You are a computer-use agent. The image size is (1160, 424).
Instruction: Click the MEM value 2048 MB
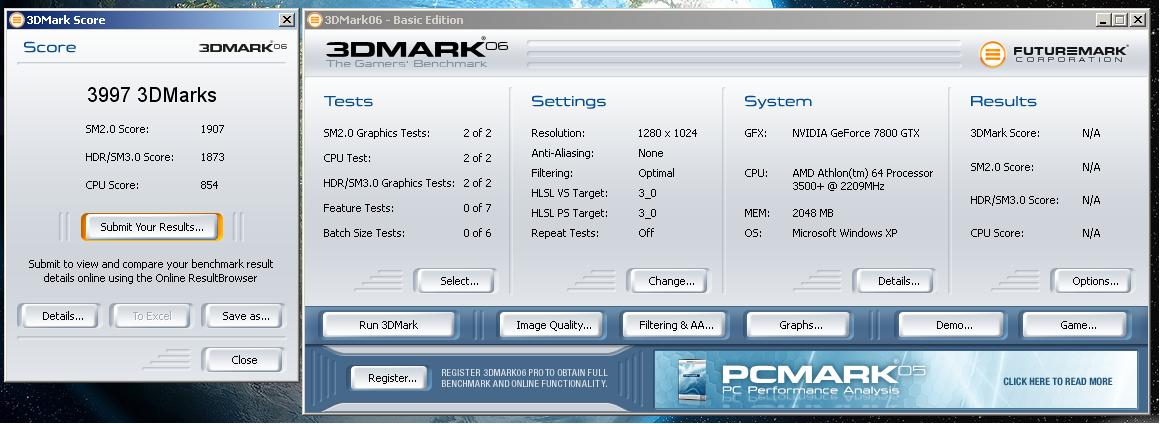pos(813,214)
